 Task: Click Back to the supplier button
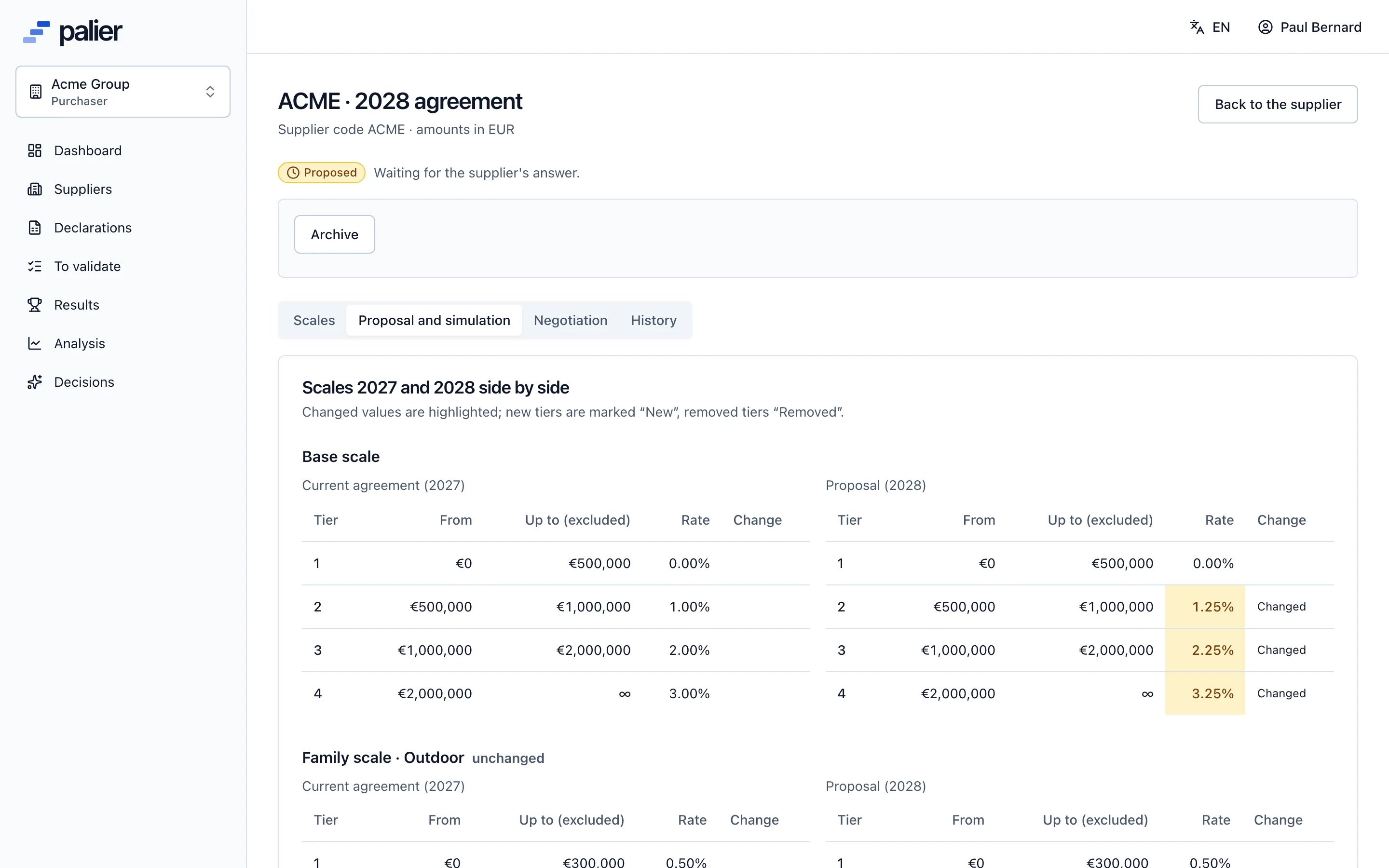pyautogui.click(x=1278, y=104)
